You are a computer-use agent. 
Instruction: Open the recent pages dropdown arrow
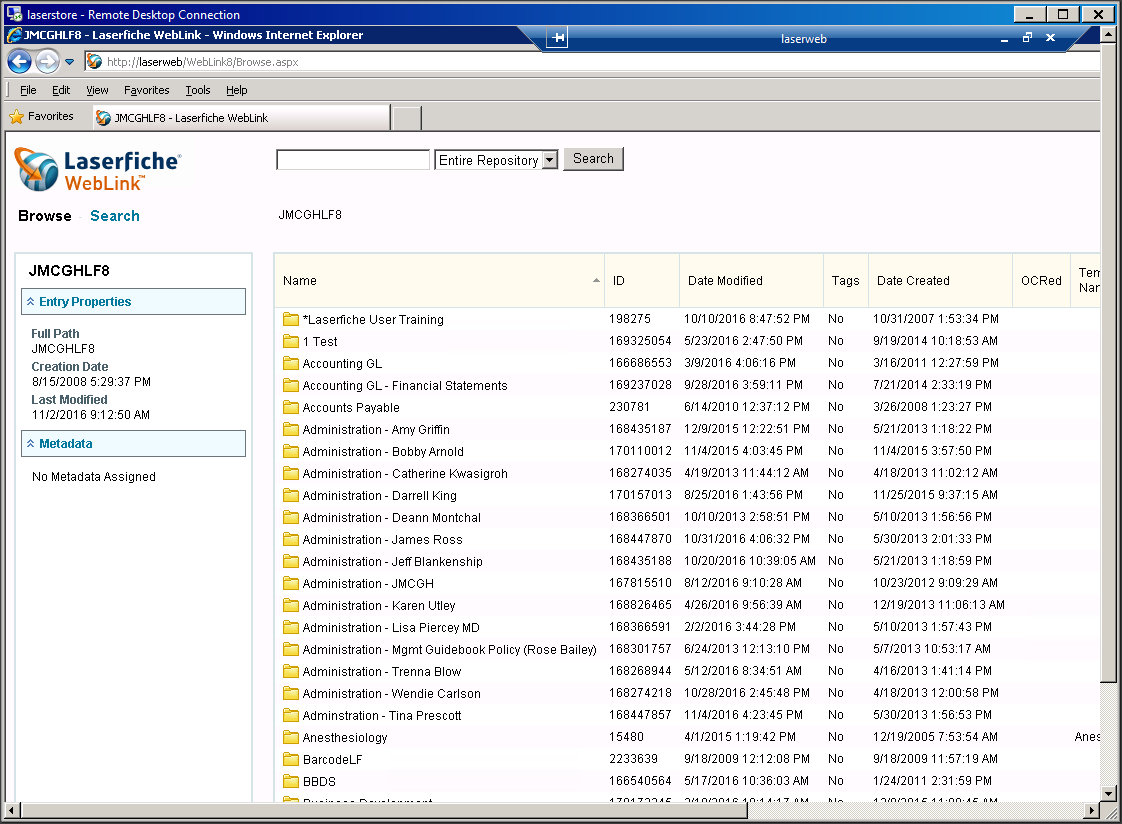click(69, 62)
